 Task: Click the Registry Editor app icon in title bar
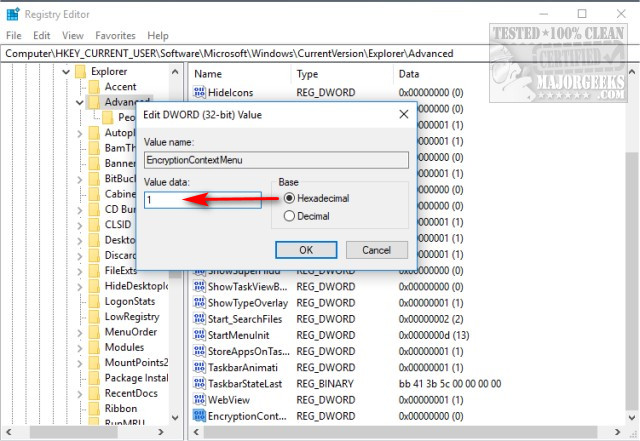point(13,14)
